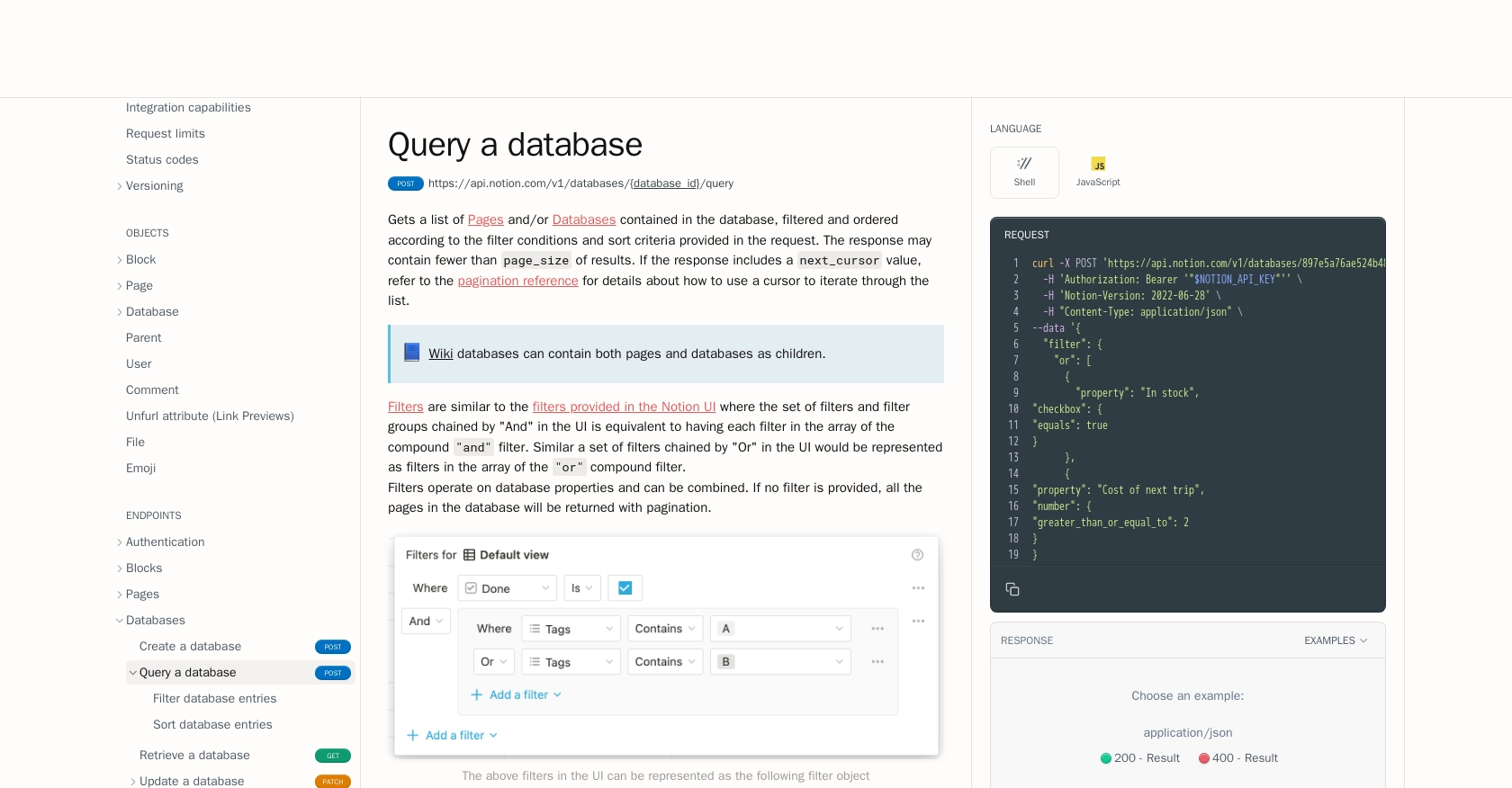
Task: Open the Parent object page
Action: 144,338
